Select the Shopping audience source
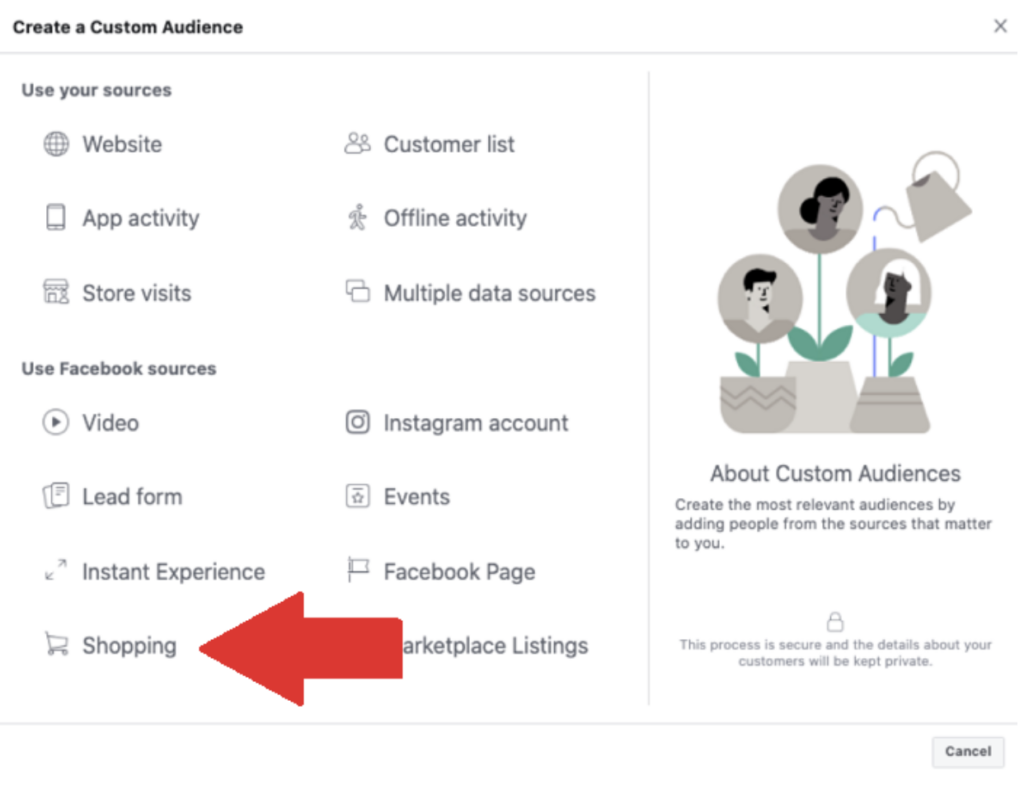 click(128, 646)
